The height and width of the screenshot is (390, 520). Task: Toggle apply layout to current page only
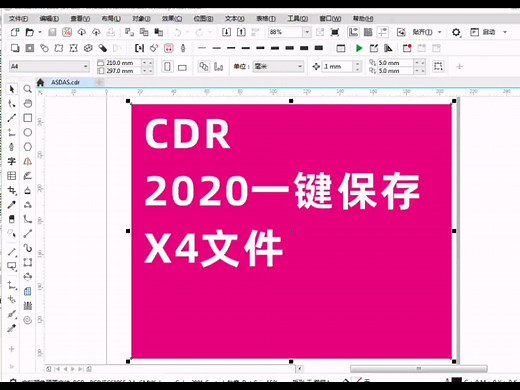tap(218, 67)
